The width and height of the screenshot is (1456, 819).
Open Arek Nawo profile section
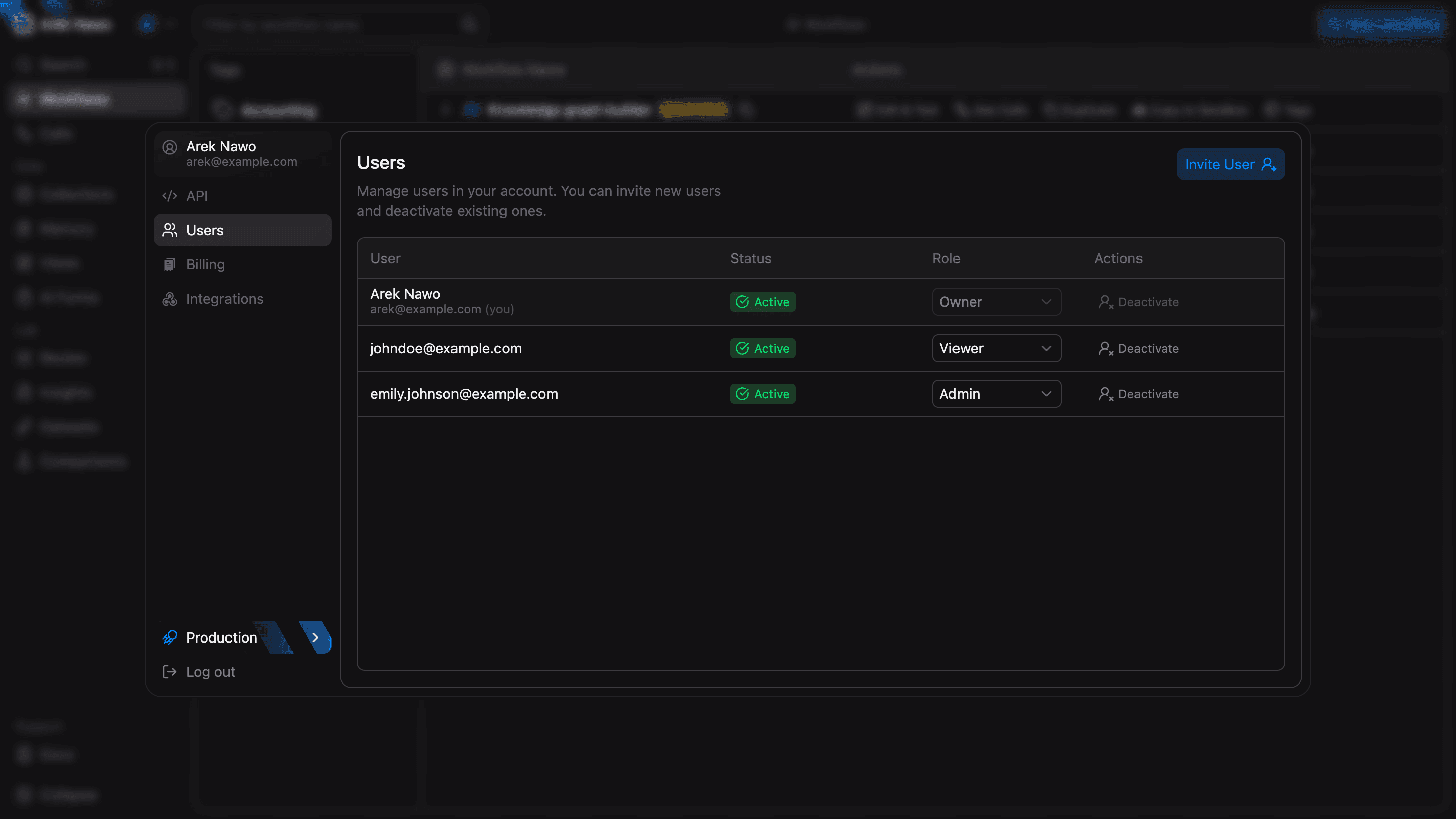pyautogui.click(x=243, y=154)
